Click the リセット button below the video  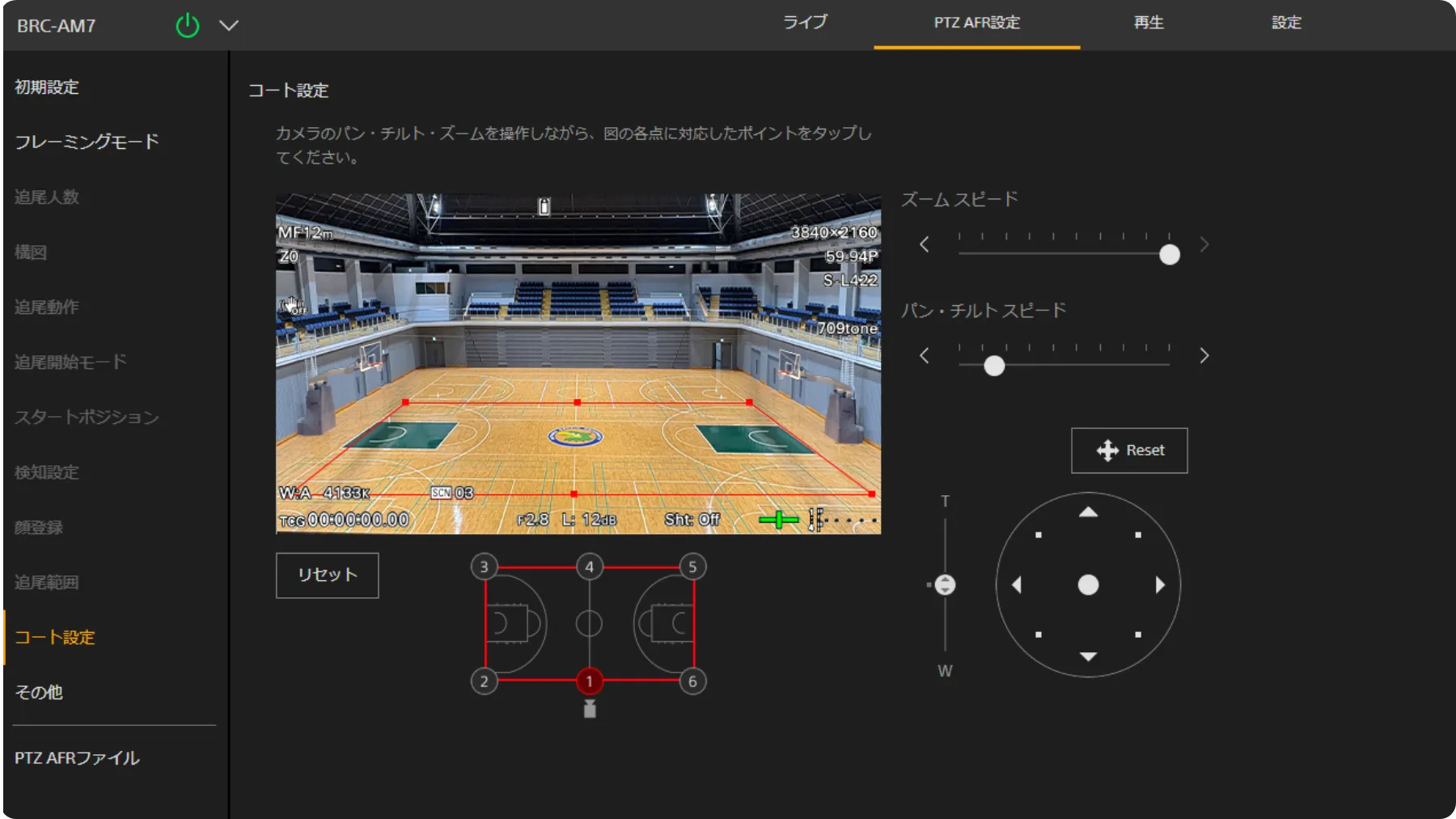327,575
